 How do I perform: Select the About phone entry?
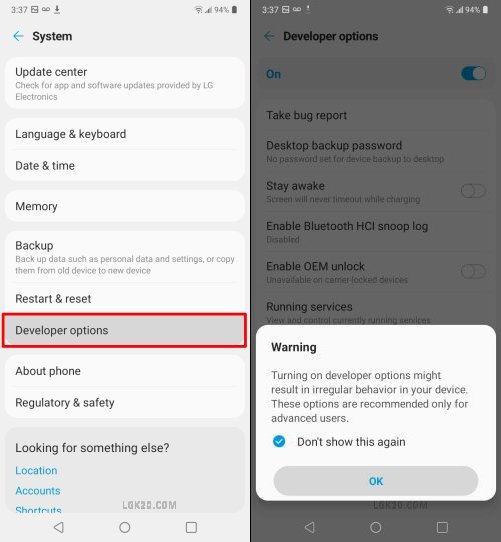point(124,371)
